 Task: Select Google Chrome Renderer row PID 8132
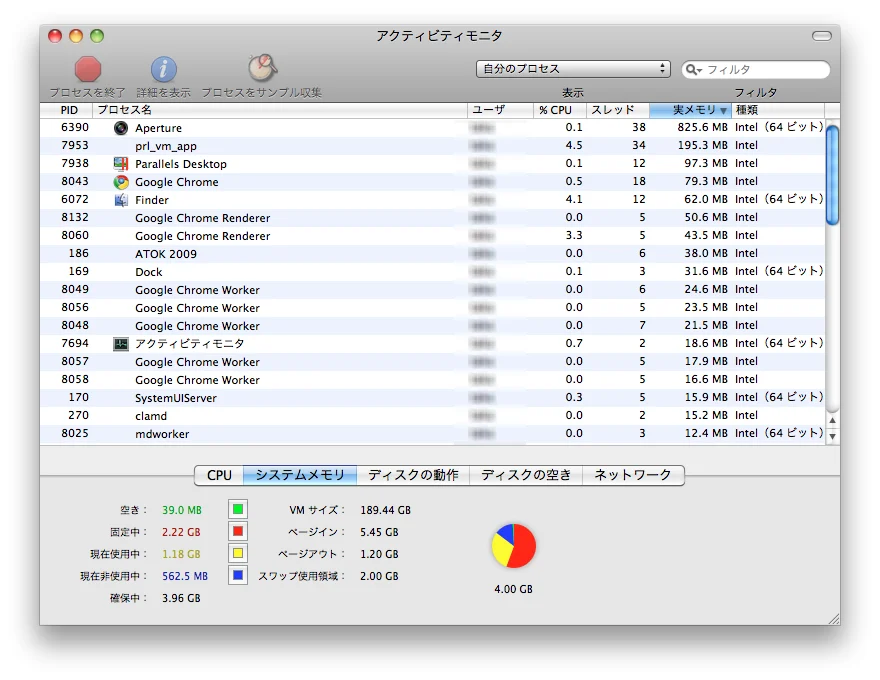(432, 218)
